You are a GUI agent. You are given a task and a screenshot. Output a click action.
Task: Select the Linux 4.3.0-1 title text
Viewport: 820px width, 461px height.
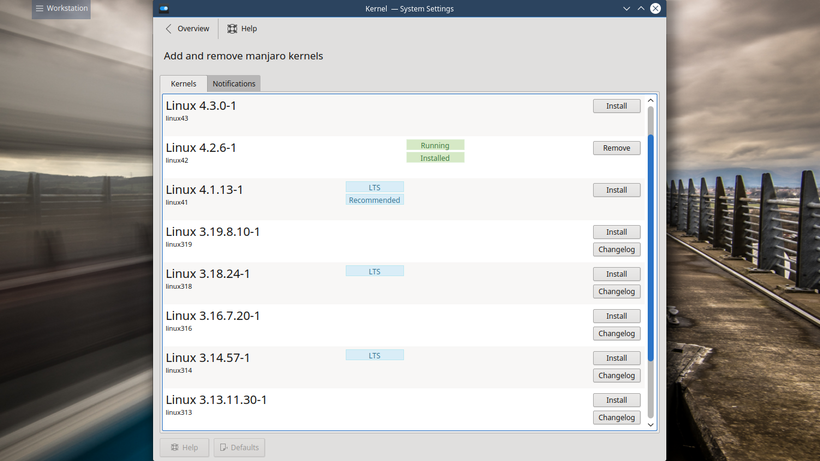[x=201, y=106]
